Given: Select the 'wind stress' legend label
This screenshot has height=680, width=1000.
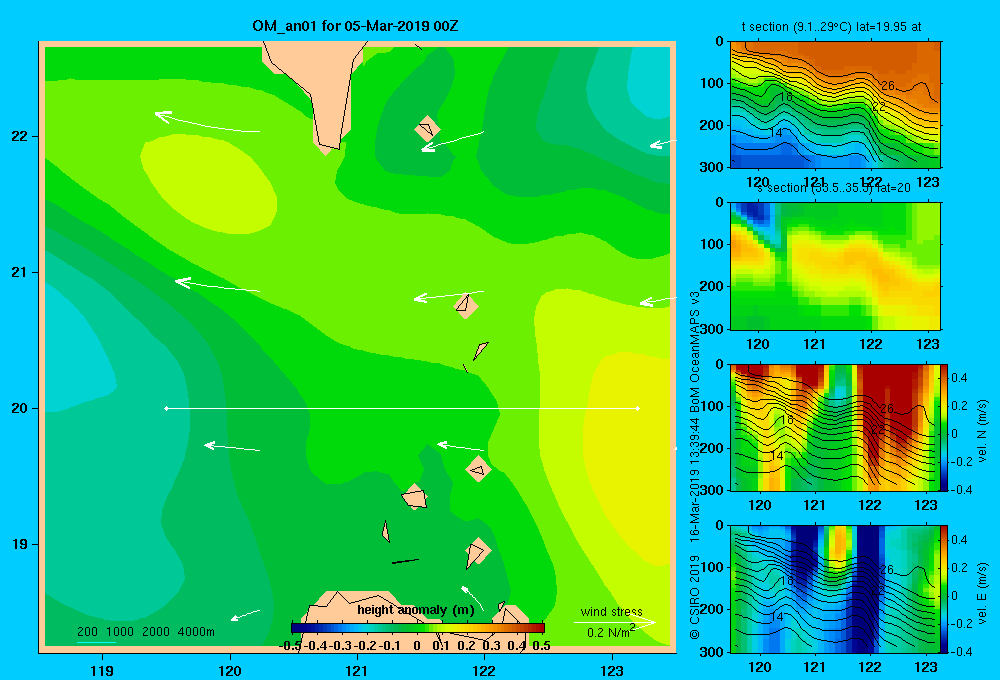Looking at the screenshot, I should coord(612,611).
